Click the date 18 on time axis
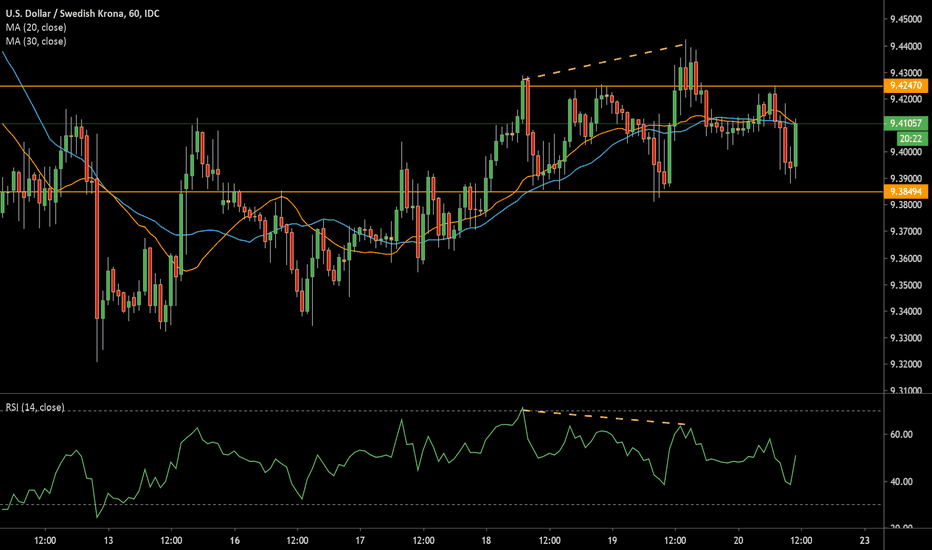 tap(486, 539)
